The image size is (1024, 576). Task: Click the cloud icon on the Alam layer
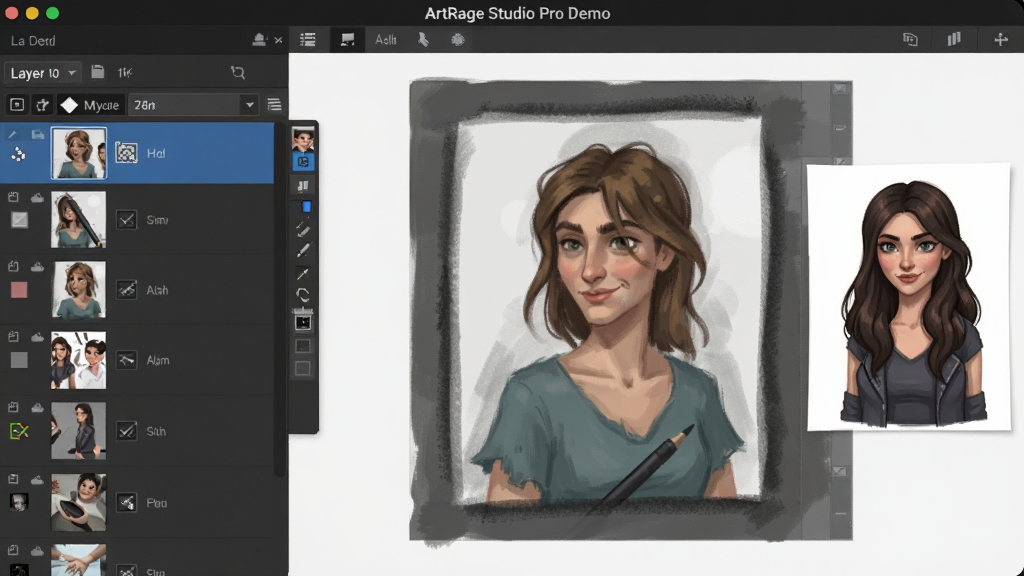[37, 337]
